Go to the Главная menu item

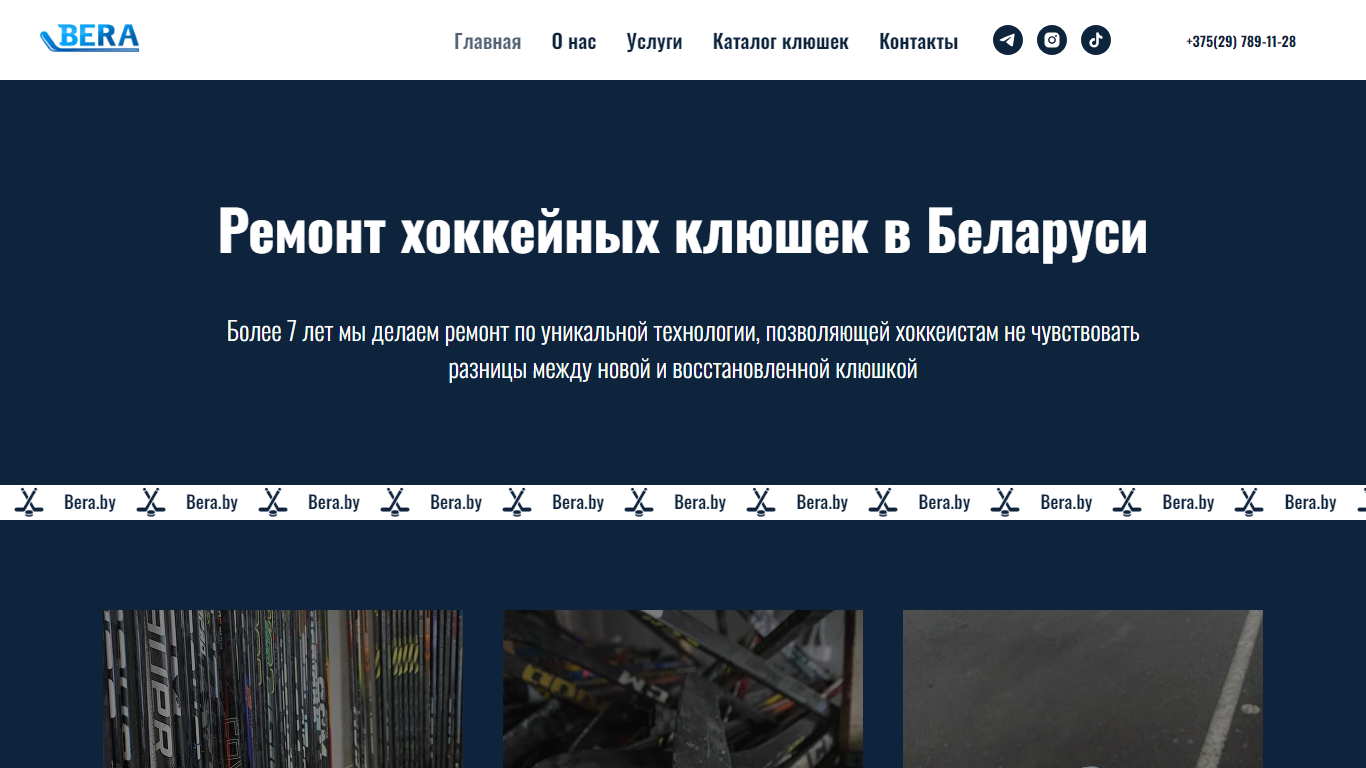coord(487,41)
